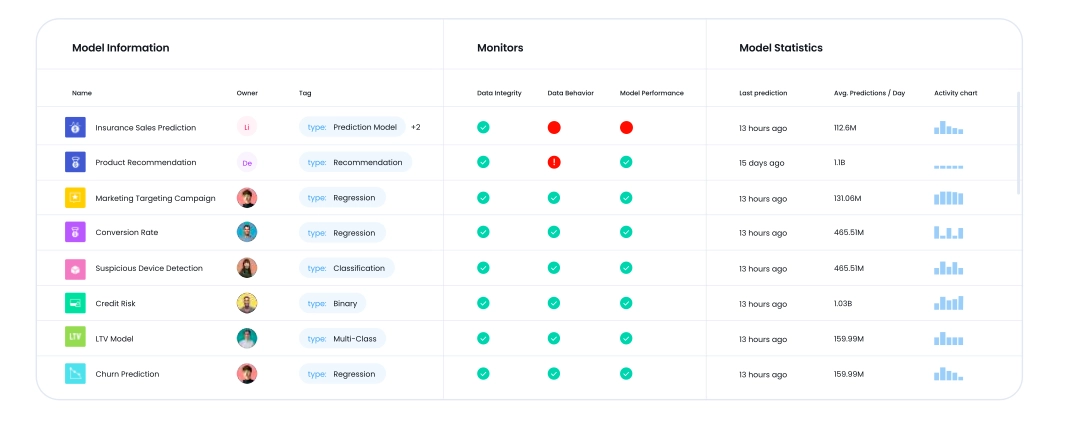Open Suspicious Device Detection model name
1068x431 pixels.
coord(149,268)
